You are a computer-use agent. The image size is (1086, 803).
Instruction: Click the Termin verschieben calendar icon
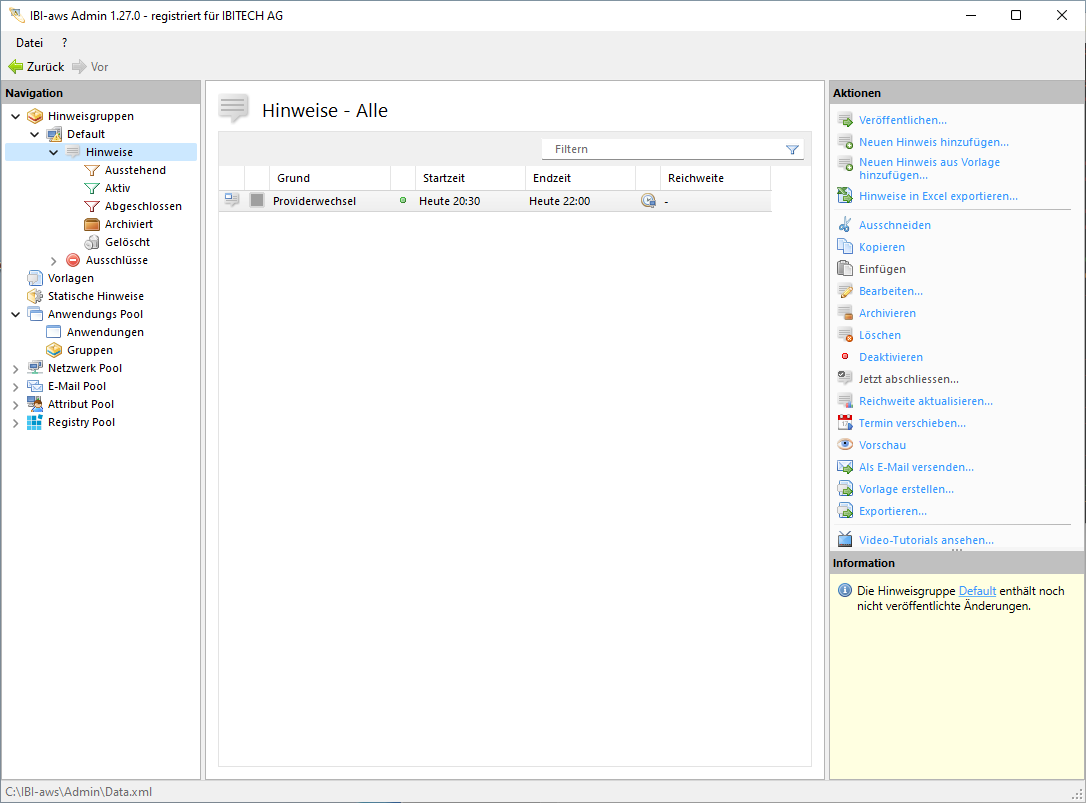click(845, 423)
